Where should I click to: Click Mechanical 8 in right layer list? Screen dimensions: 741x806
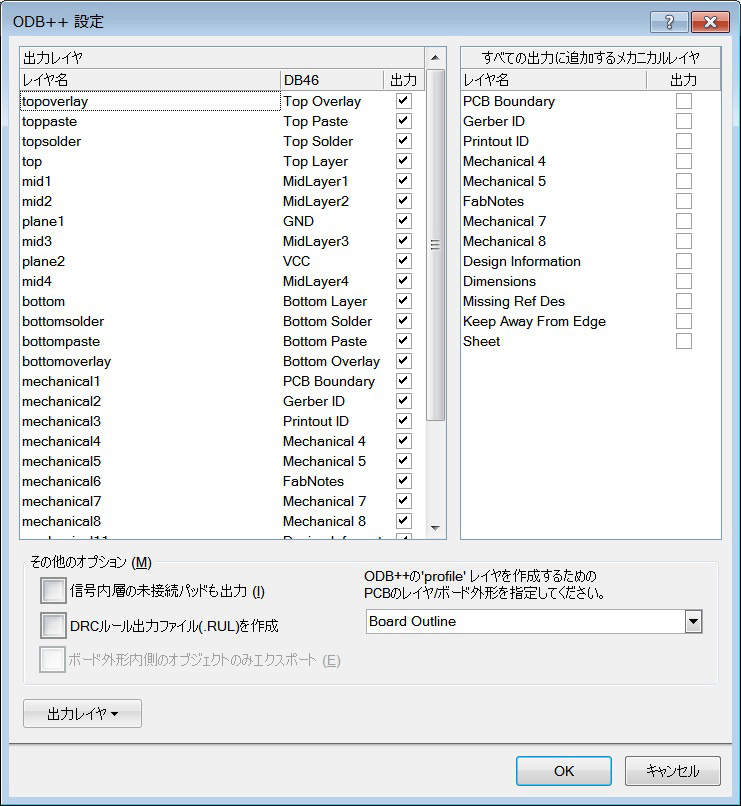[x=504, y=241]
